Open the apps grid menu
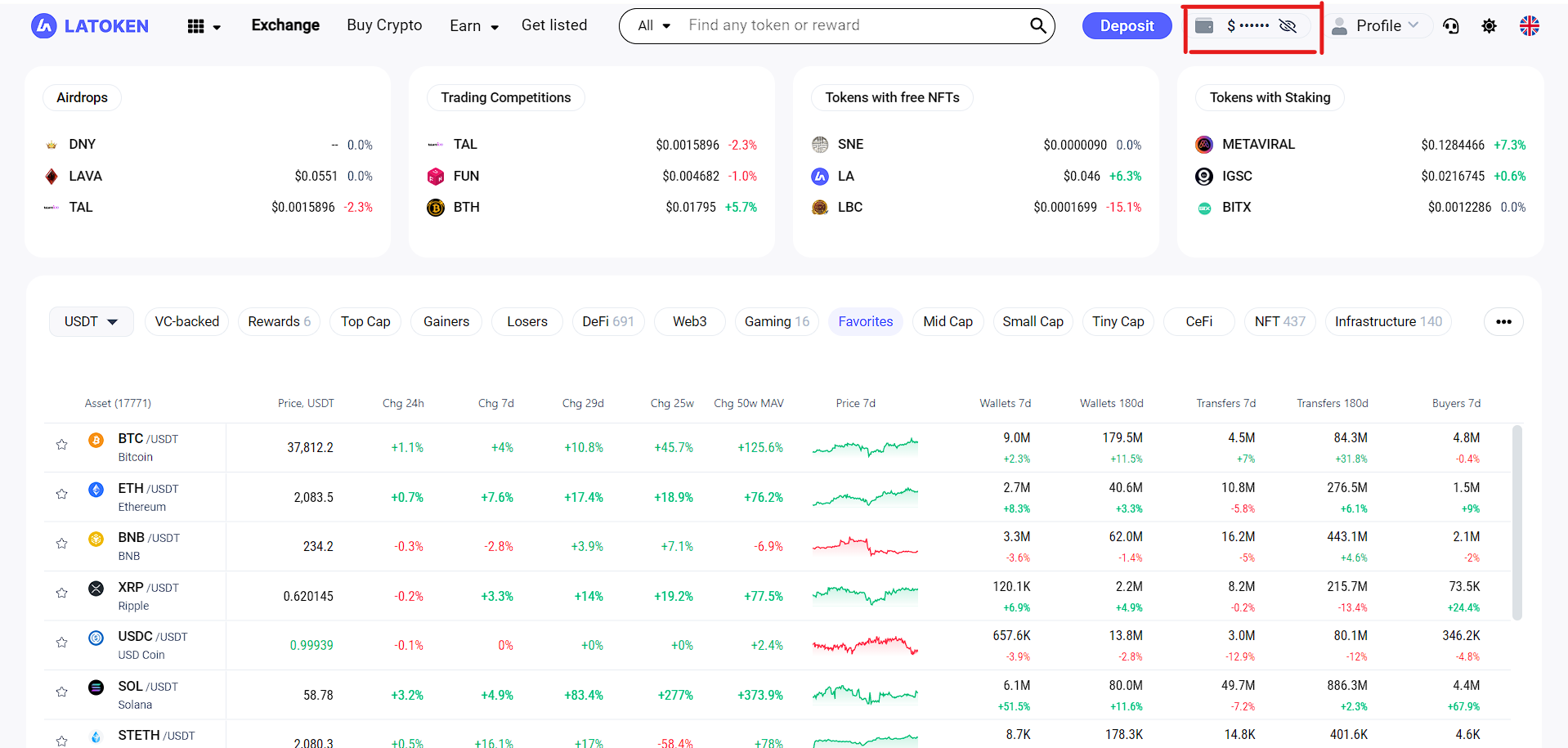 click(x=196, y=26)
